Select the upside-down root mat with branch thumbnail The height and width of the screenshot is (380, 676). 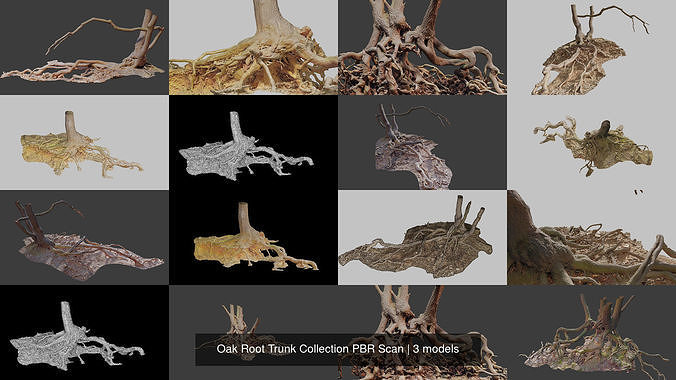[x=592, y=47]
